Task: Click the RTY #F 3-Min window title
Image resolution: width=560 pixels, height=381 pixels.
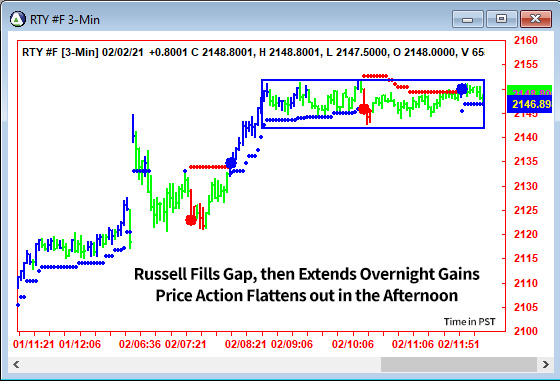Action: pos(65,20)
